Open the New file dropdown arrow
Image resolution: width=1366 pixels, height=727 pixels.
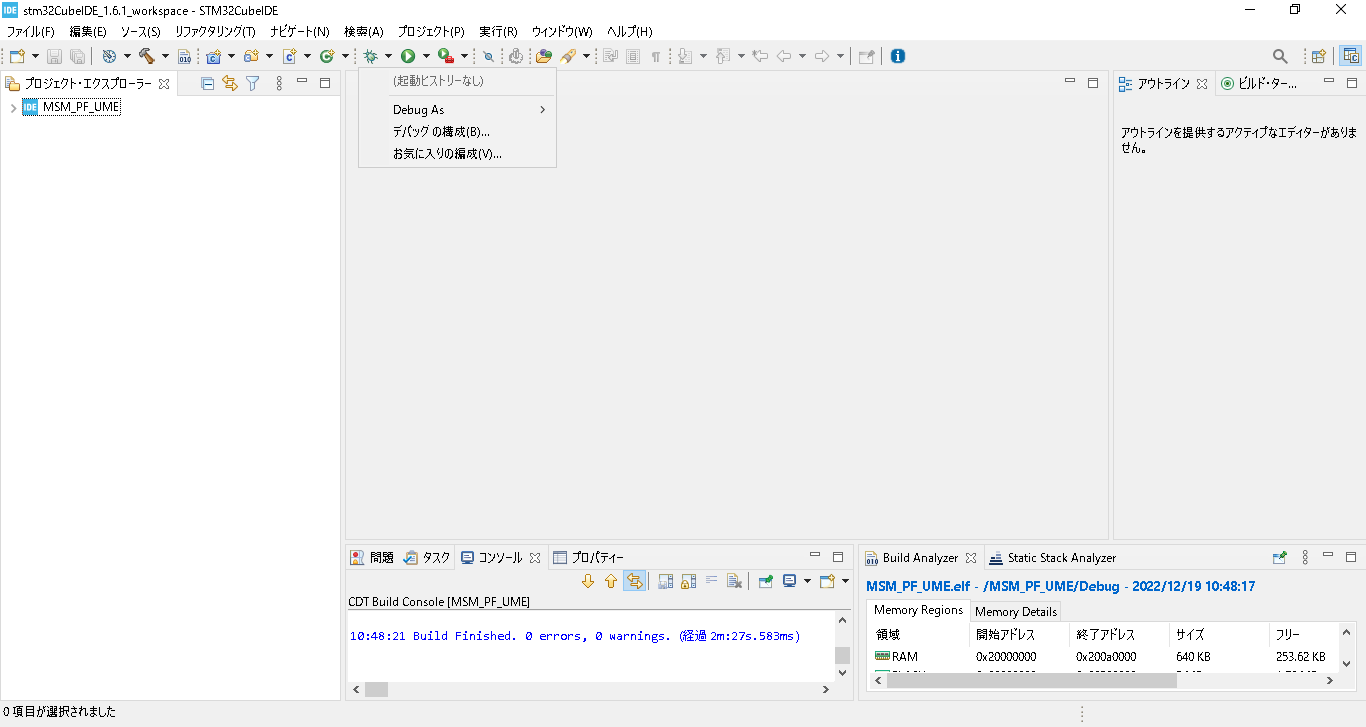35,56
